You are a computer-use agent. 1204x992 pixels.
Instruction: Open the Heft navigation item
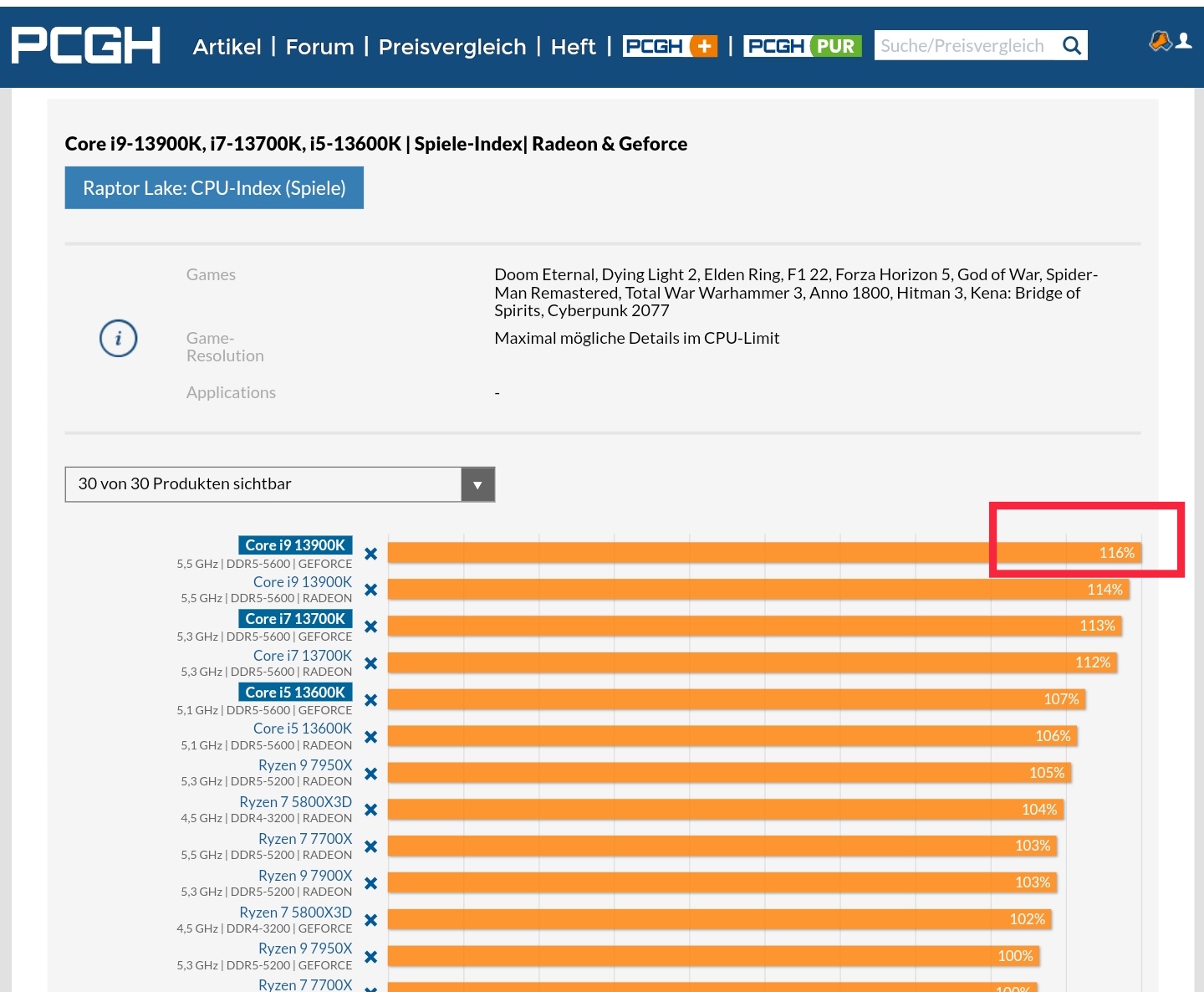pyautogui.click(x=574, y=47)
